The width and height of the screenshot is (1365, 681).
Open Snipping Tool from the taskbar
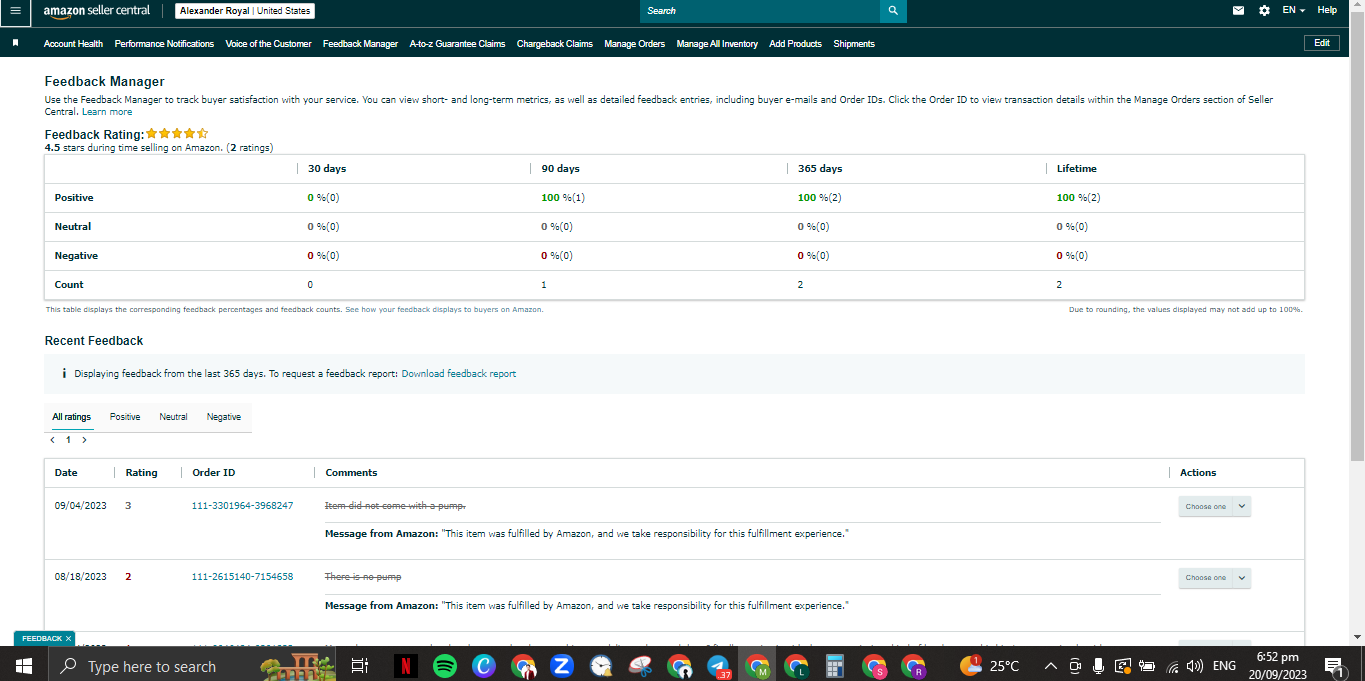(x=640, y=665)
